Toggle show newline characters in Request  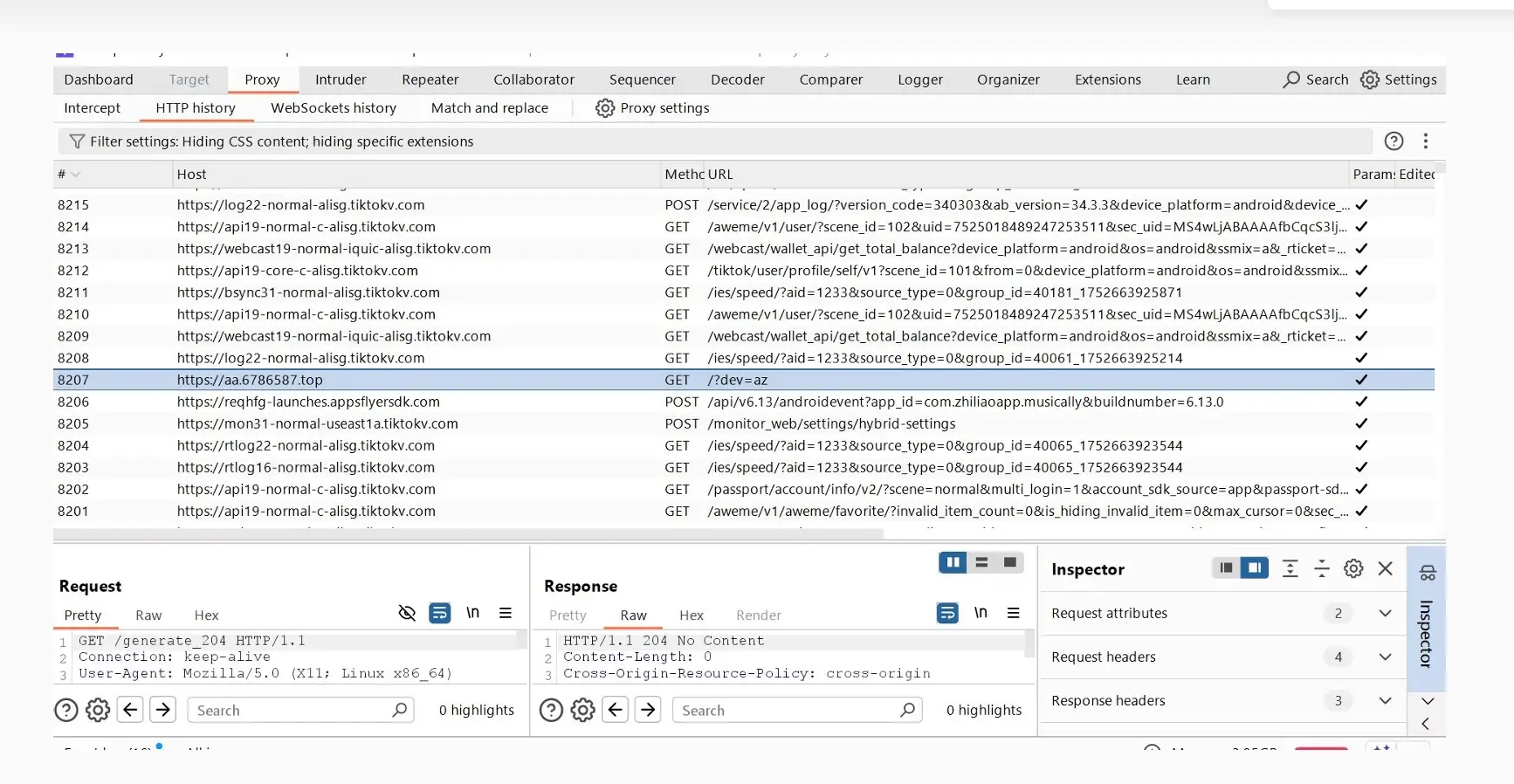[472, 613]
